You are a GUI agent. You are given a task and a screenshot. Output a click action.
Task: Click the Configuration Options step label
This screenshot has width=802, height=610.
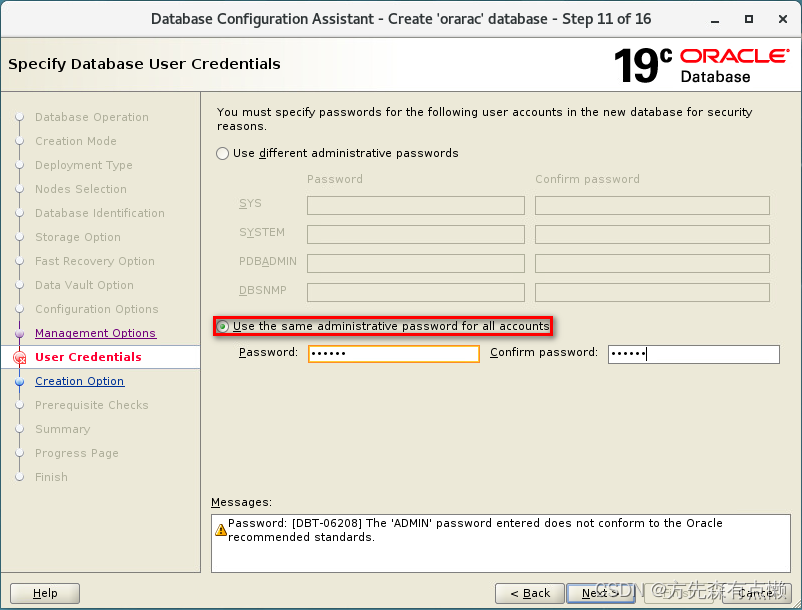point(97,309)
